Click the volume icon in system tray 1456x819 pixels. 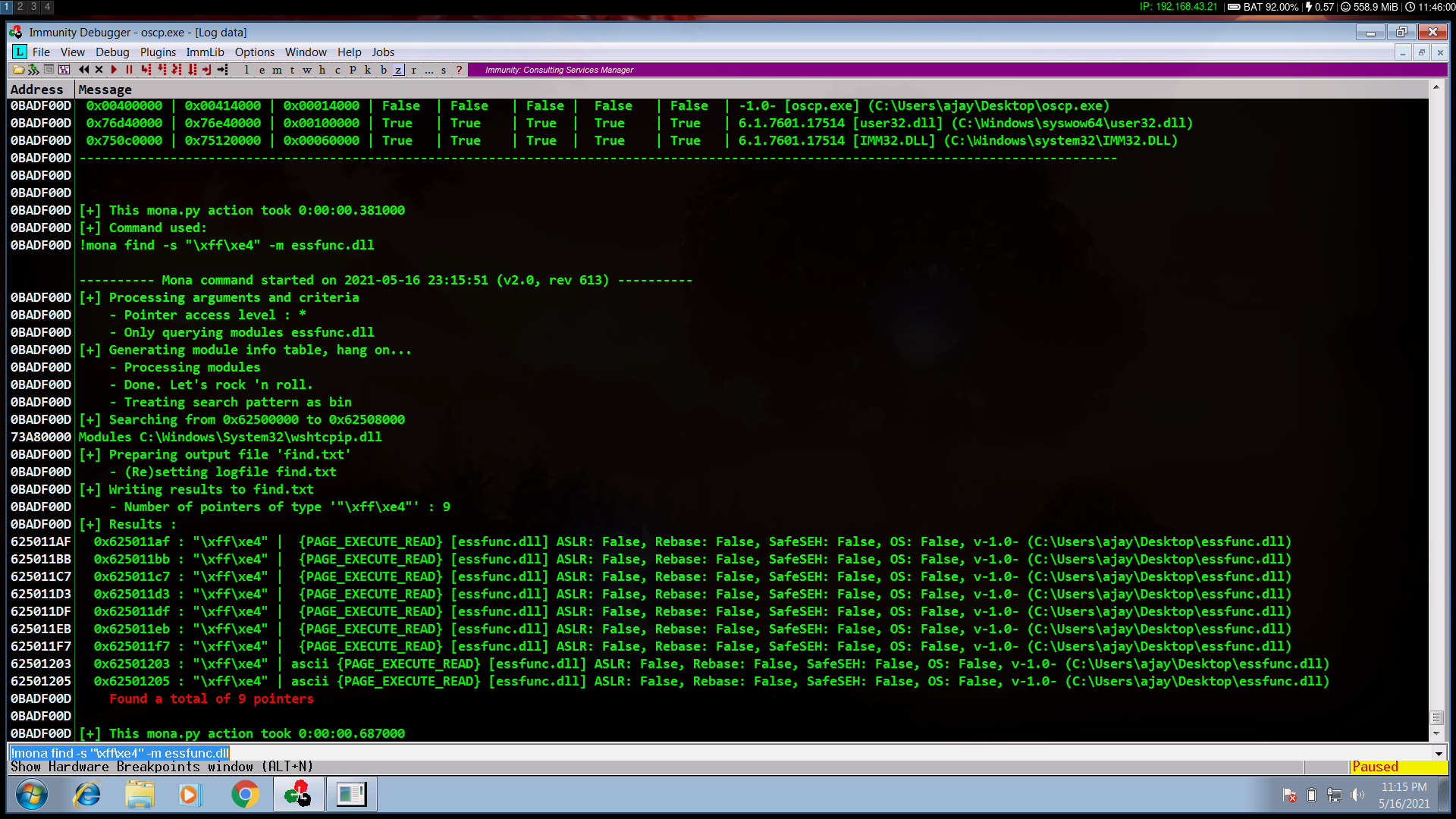pyautogui.click(x=1357, y=795)
